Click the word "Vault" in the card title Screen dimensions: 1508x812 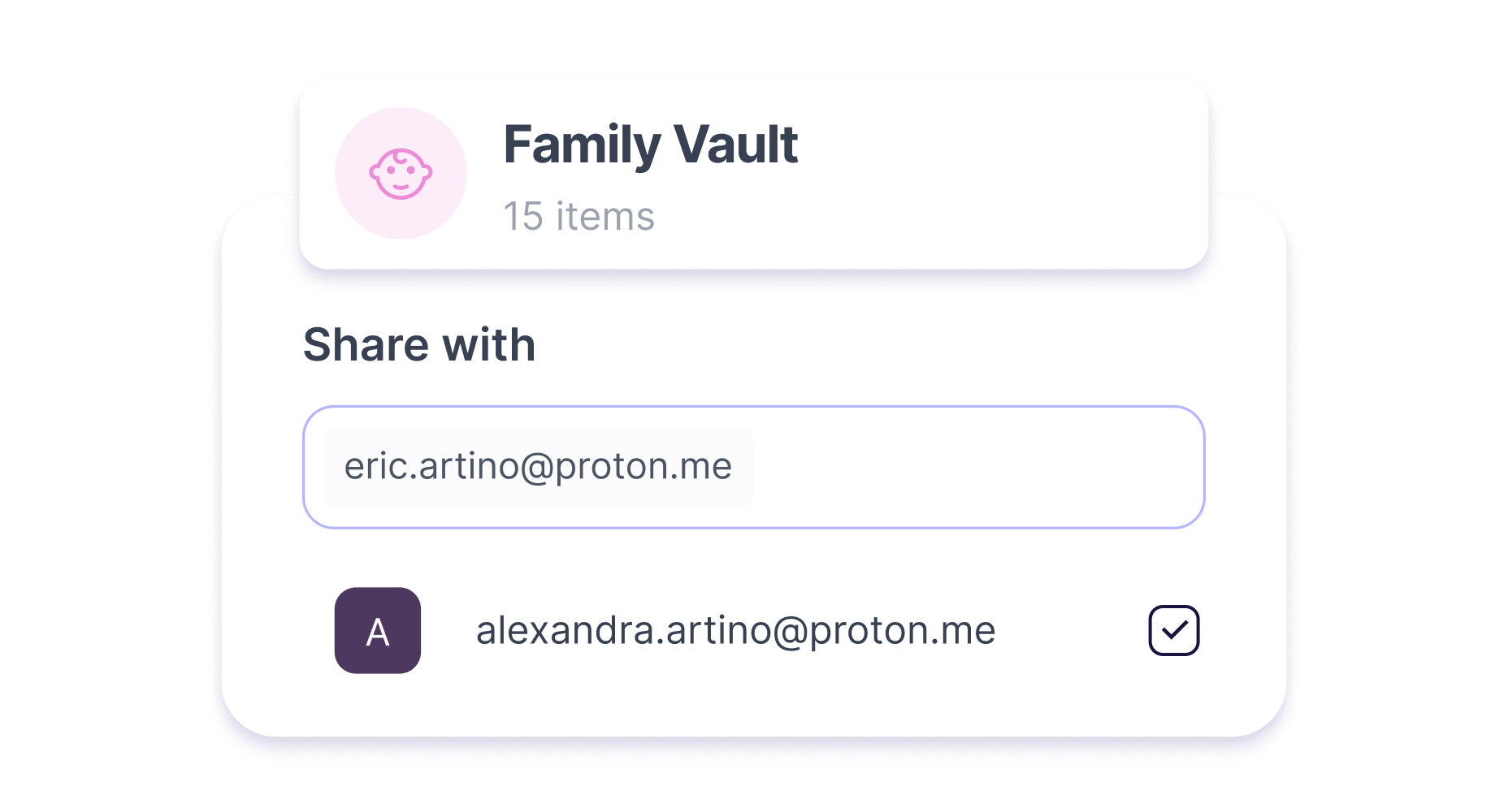pos(735,145)
